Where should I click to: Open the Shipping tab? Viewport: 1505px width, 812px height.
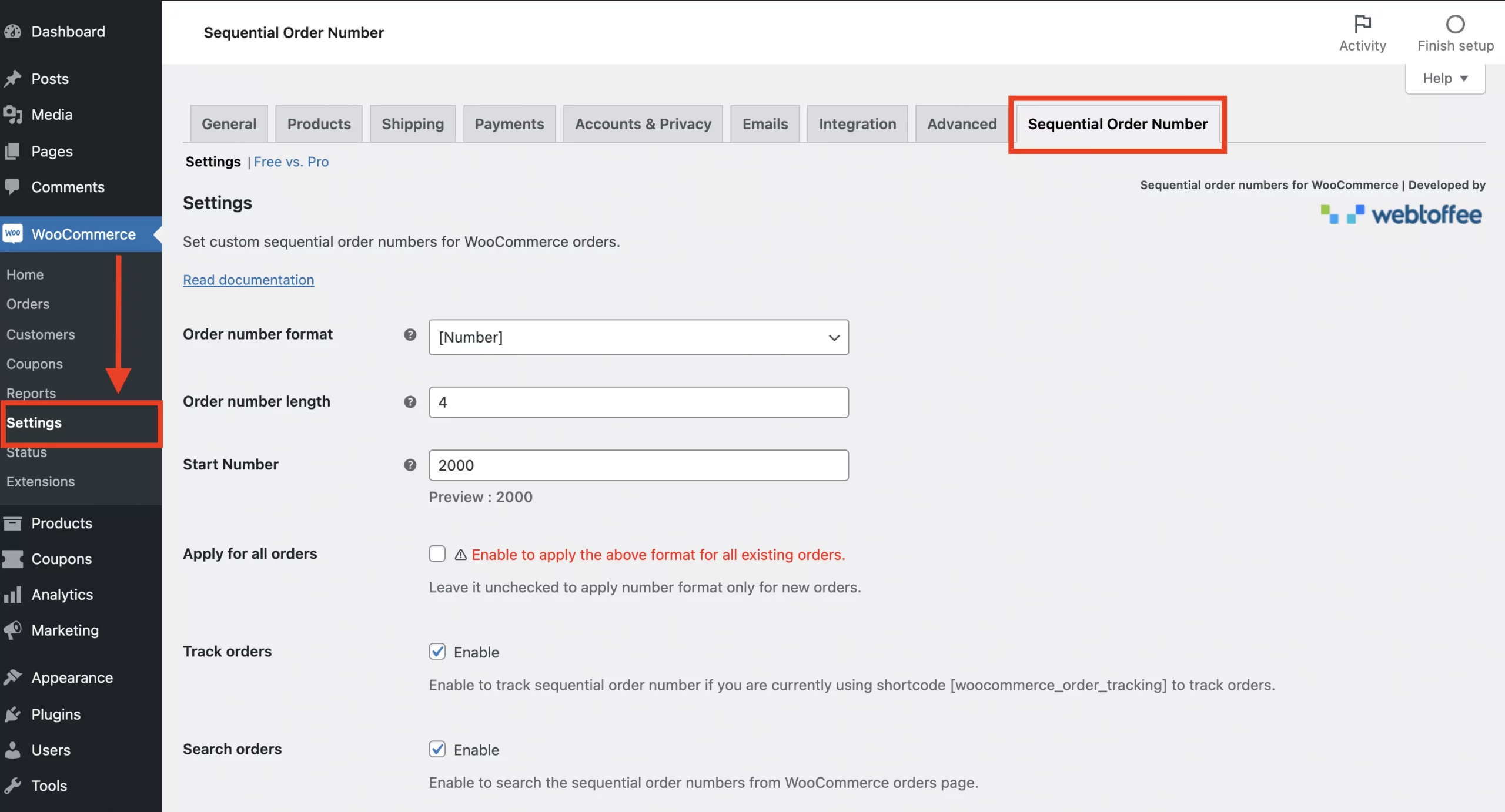[x=413, y=124]
